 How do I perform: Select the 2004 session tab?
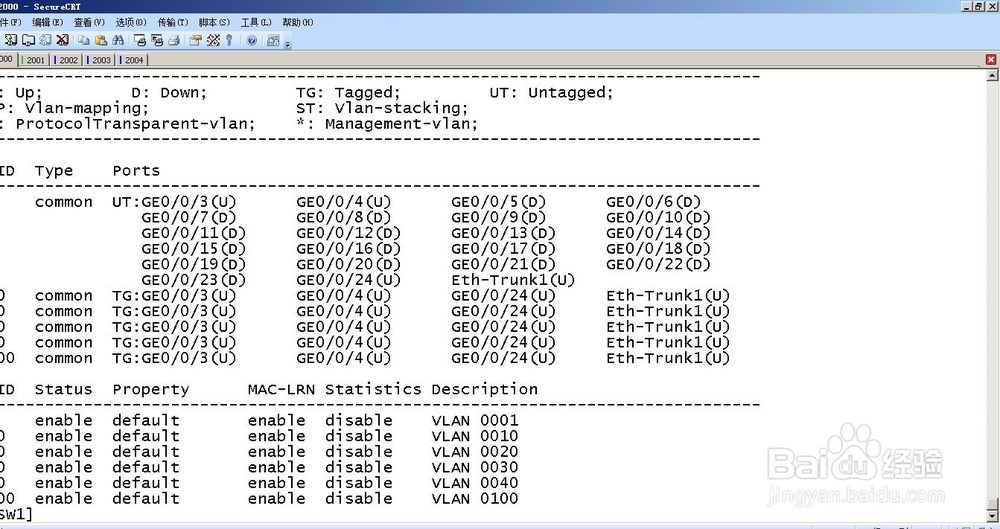pos(134,60)
